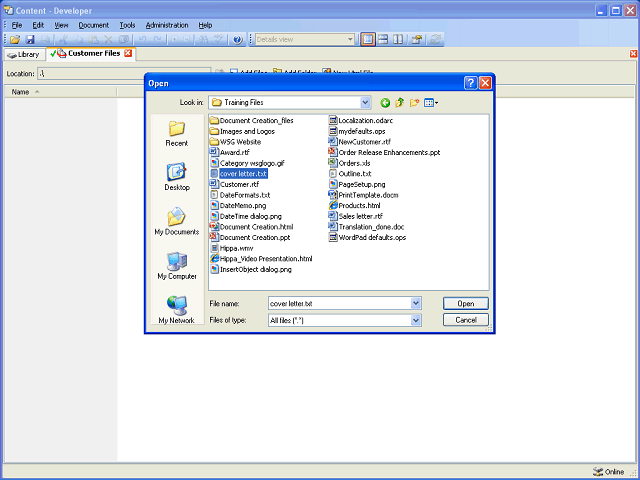
Task: Click the open folder toolbar icon
Action: pyautogui.click(x=15, y=40)
